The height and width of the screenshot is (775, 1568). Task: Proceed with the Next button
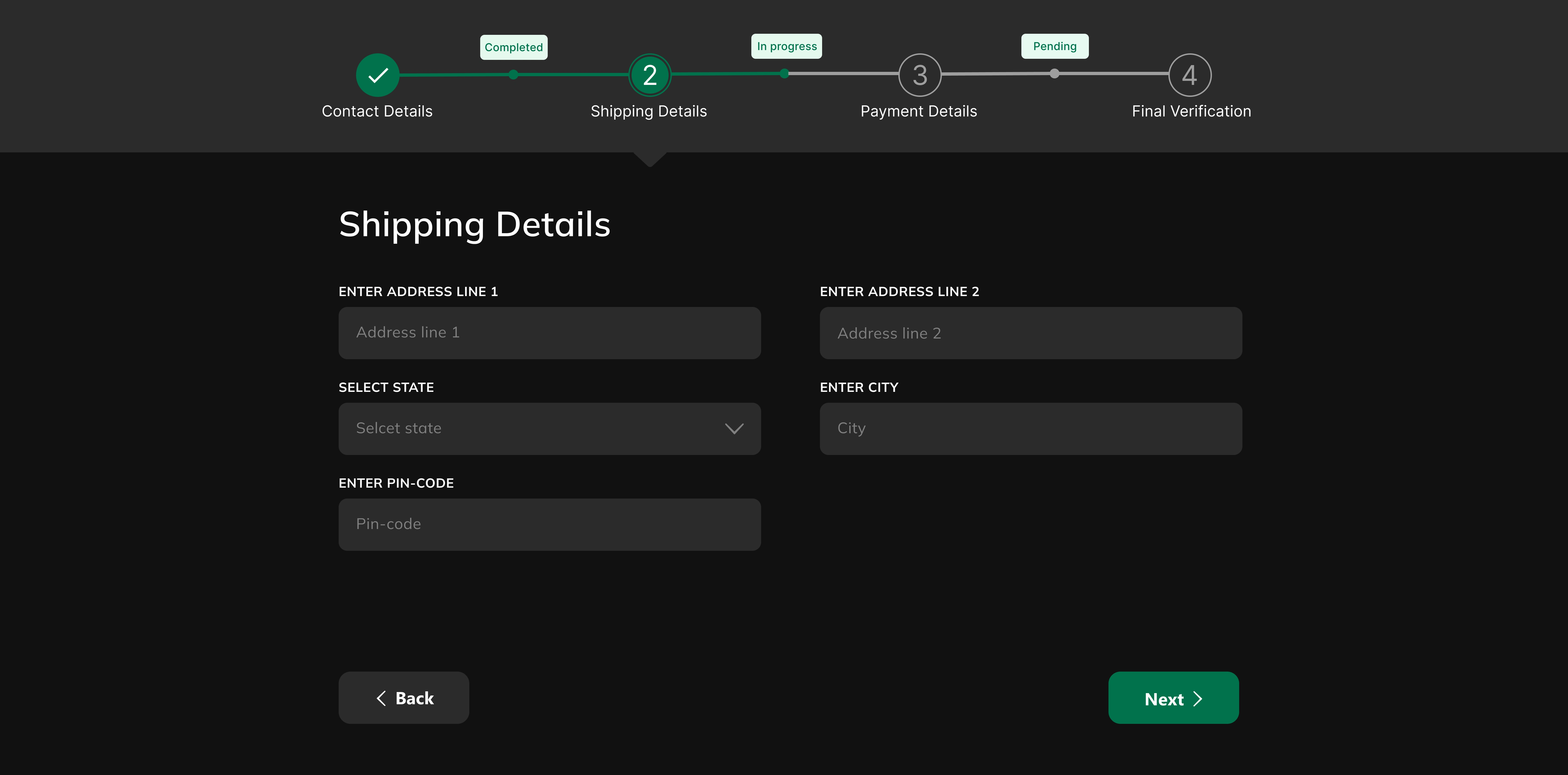coord(1173,698)
